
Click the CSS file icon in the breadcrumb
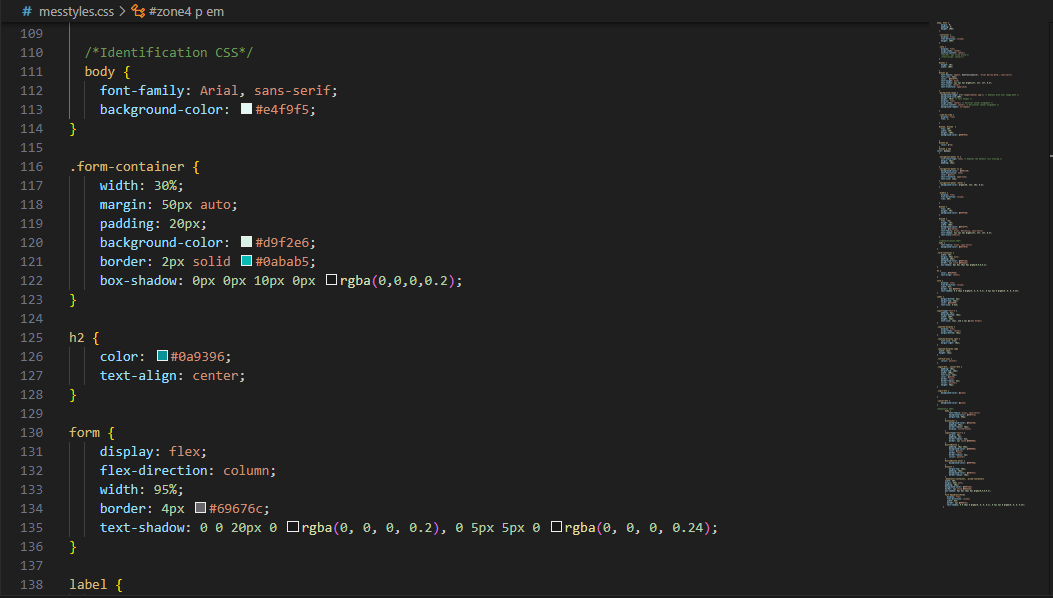coord(26,11)
